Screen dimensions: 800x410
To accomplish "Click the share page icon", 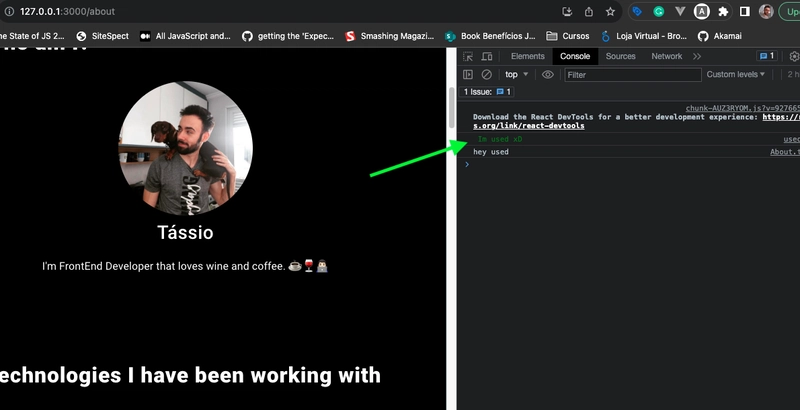I will (x=589, y=12).
